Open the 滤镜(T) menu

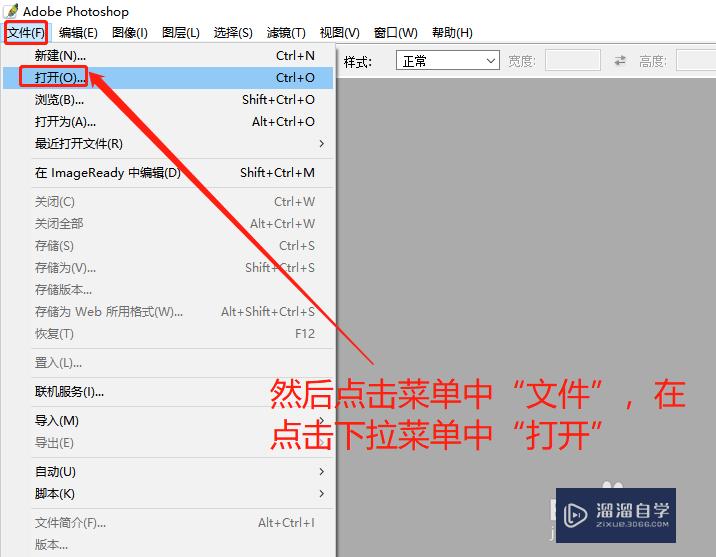(286, 32)
